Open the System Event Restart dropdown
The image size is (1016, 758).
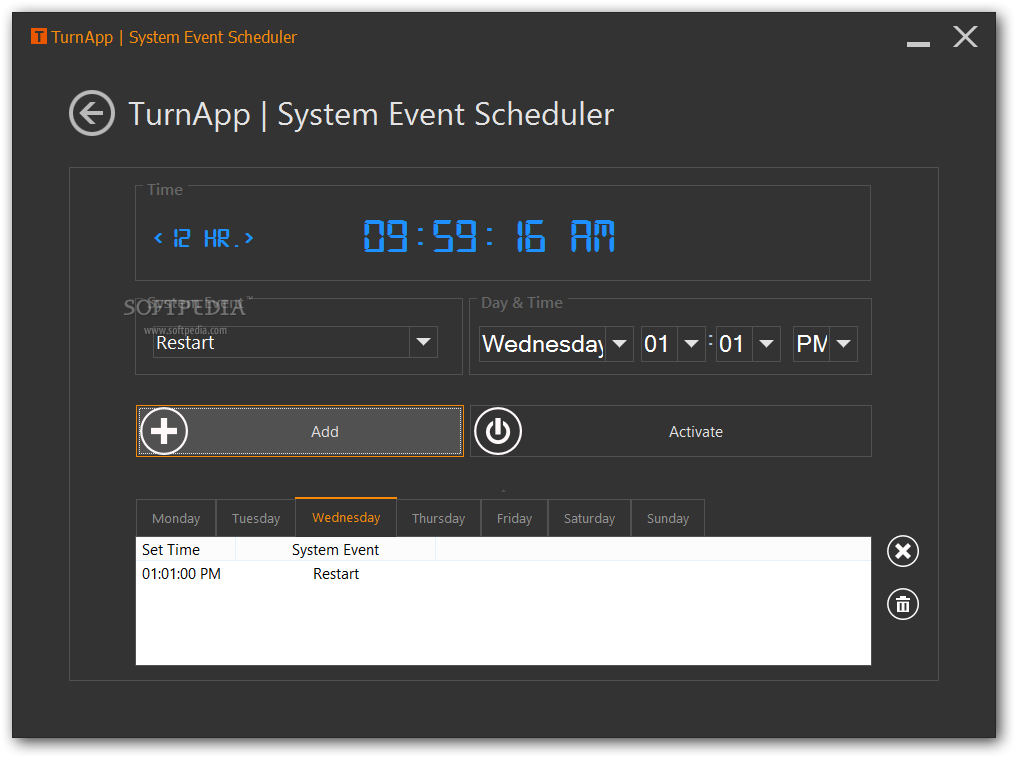423,342
